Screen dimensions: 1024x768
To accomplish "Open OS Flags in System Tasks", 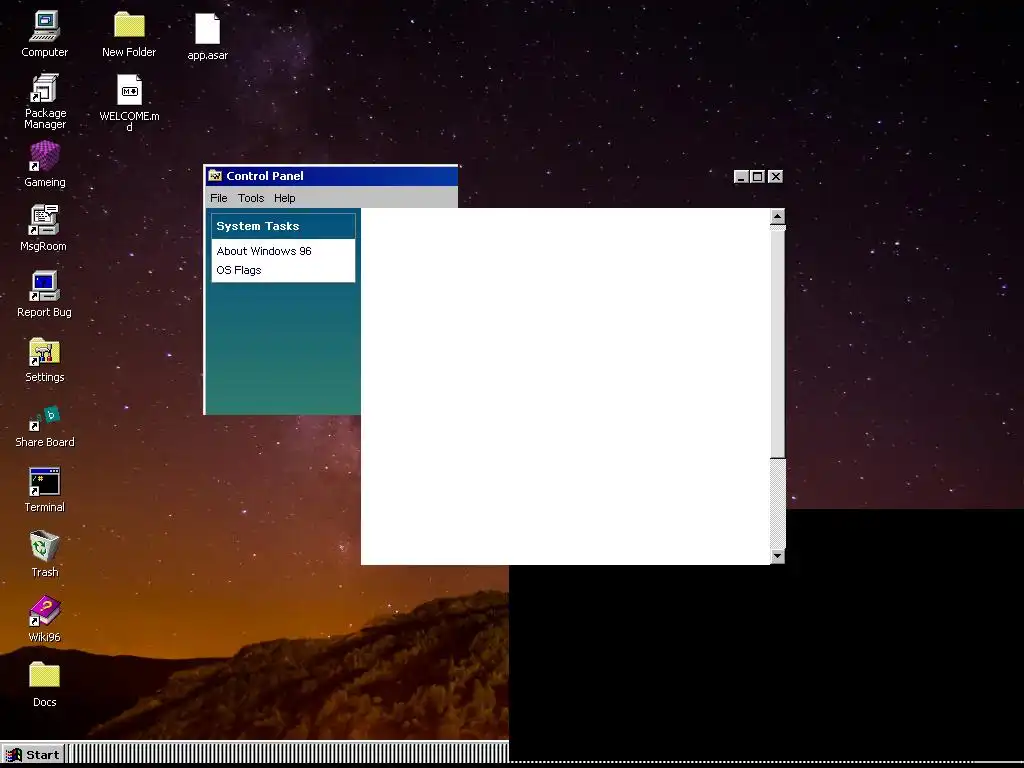I will click(239, 270).
